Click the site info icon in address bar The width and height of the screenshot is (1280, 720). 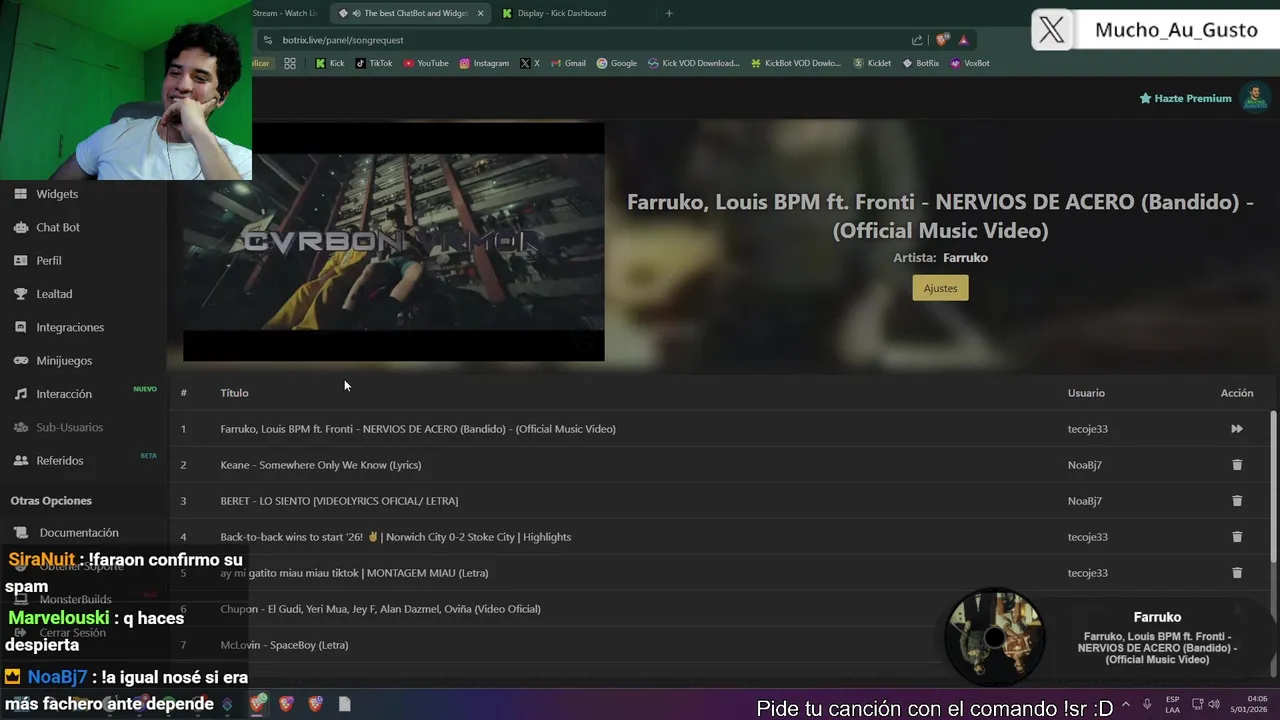pos(267,40)
